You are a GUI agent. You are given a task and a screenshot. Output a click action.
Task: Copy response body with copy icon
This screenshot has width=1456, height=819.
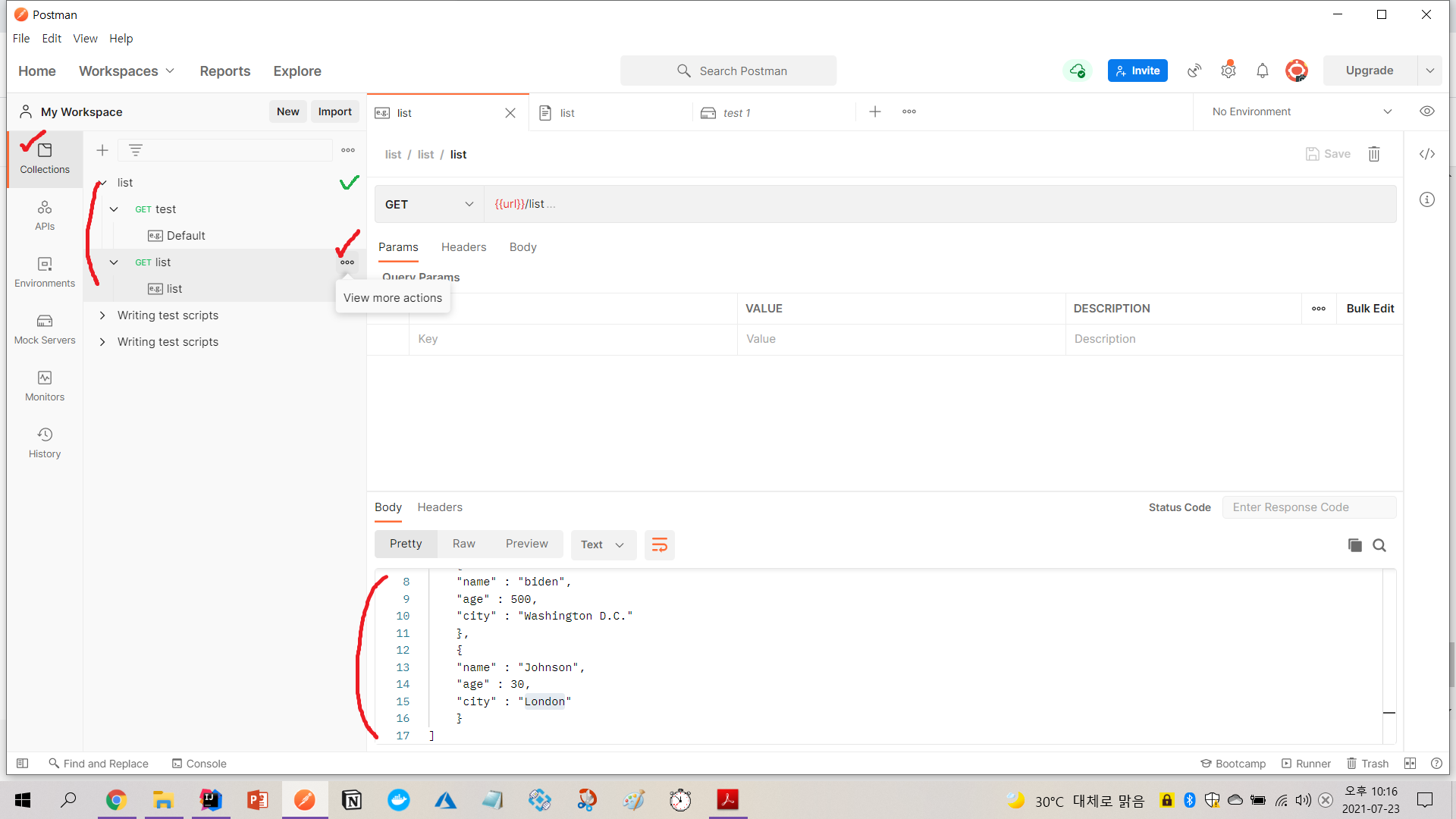[1354, 545]
